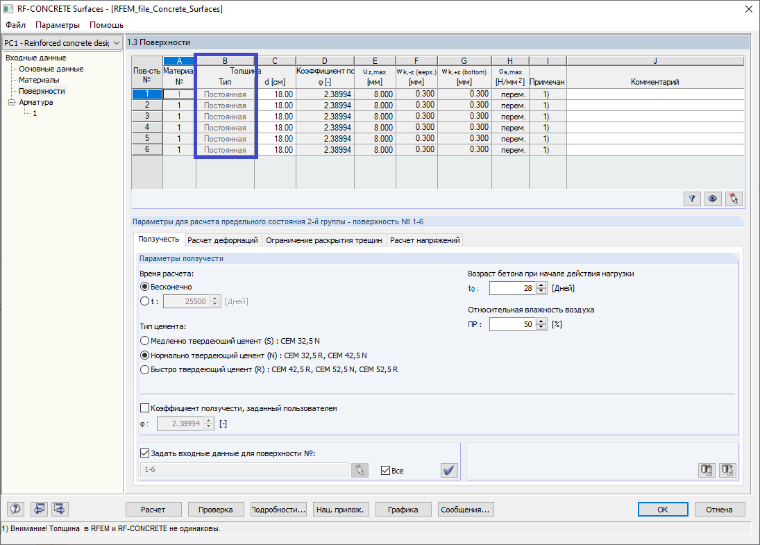Viewport: 760px width, 545px height.
Task: Switch to the Расчет деформаций tab
Action: tap(222, 240)
